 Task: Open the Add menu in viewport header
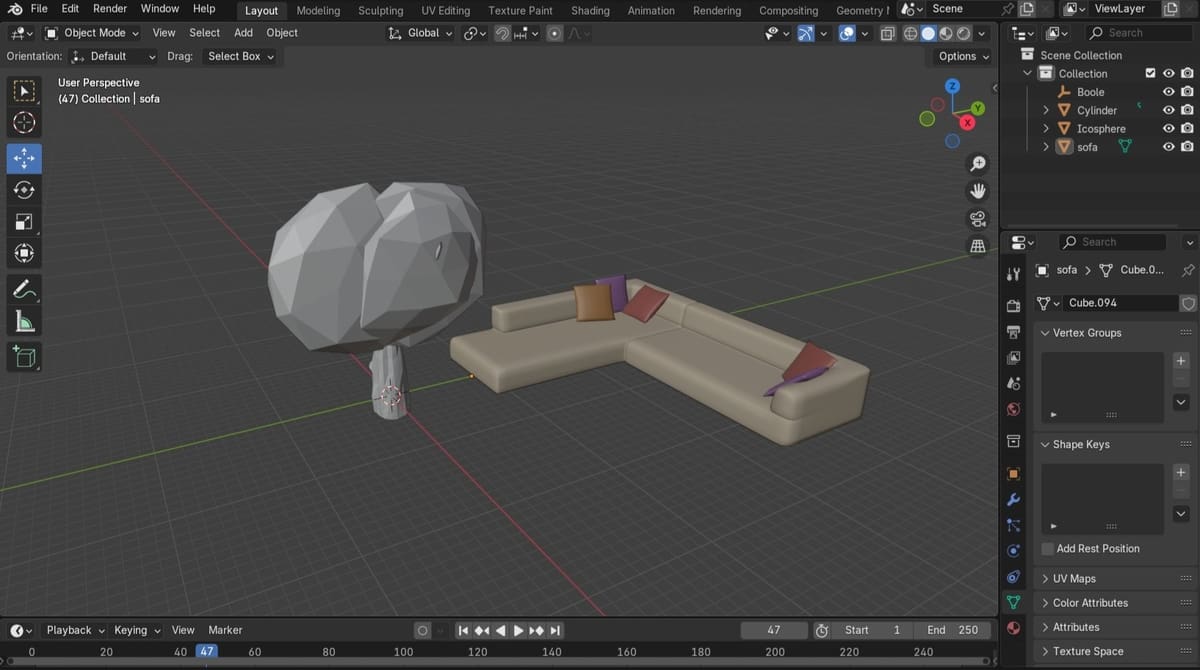243,33
